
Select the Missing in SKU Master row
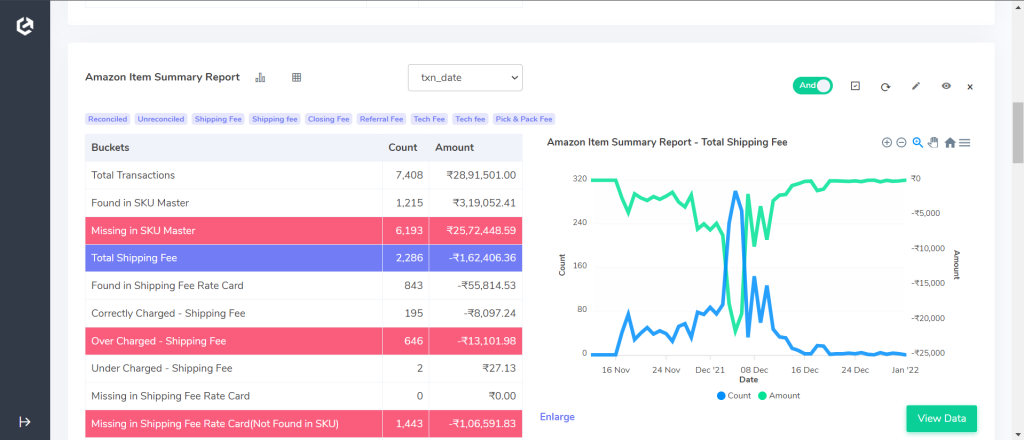pos(304,230)
